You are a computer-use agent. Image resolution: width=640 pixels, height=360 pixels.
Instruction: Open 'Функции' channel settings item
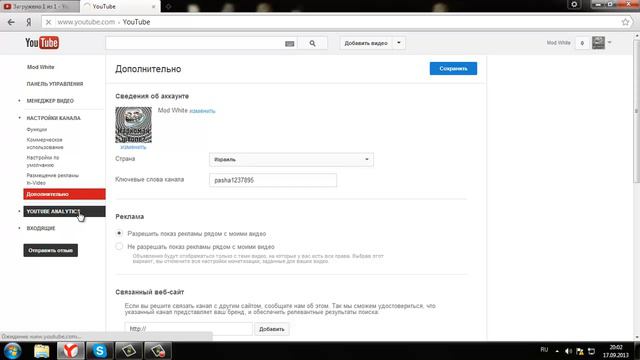(x=37, y=129)
